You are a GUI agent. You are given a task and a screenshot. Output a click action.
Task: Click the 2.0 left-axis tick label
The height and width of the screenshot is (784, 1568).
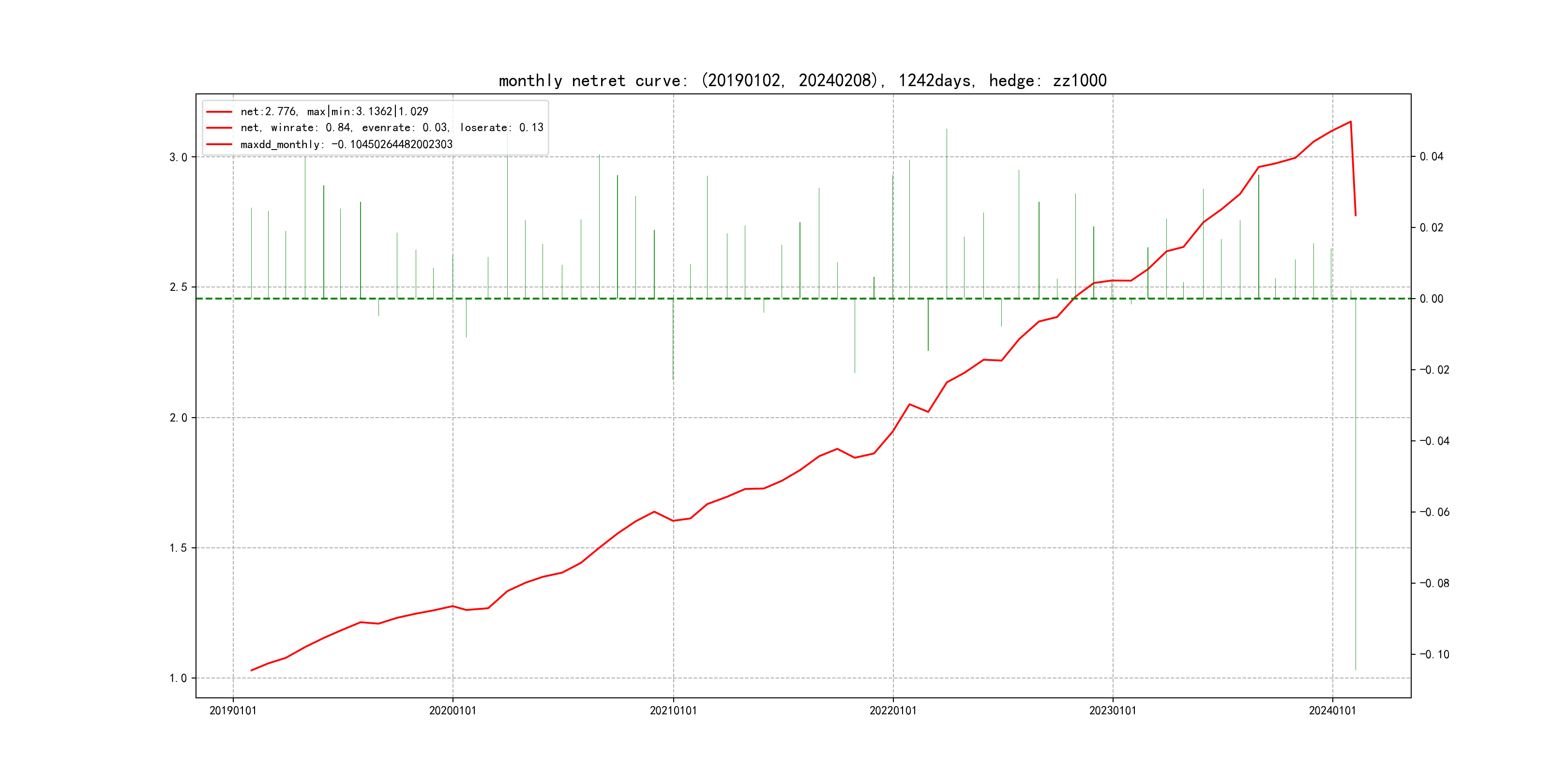point(178,418)
